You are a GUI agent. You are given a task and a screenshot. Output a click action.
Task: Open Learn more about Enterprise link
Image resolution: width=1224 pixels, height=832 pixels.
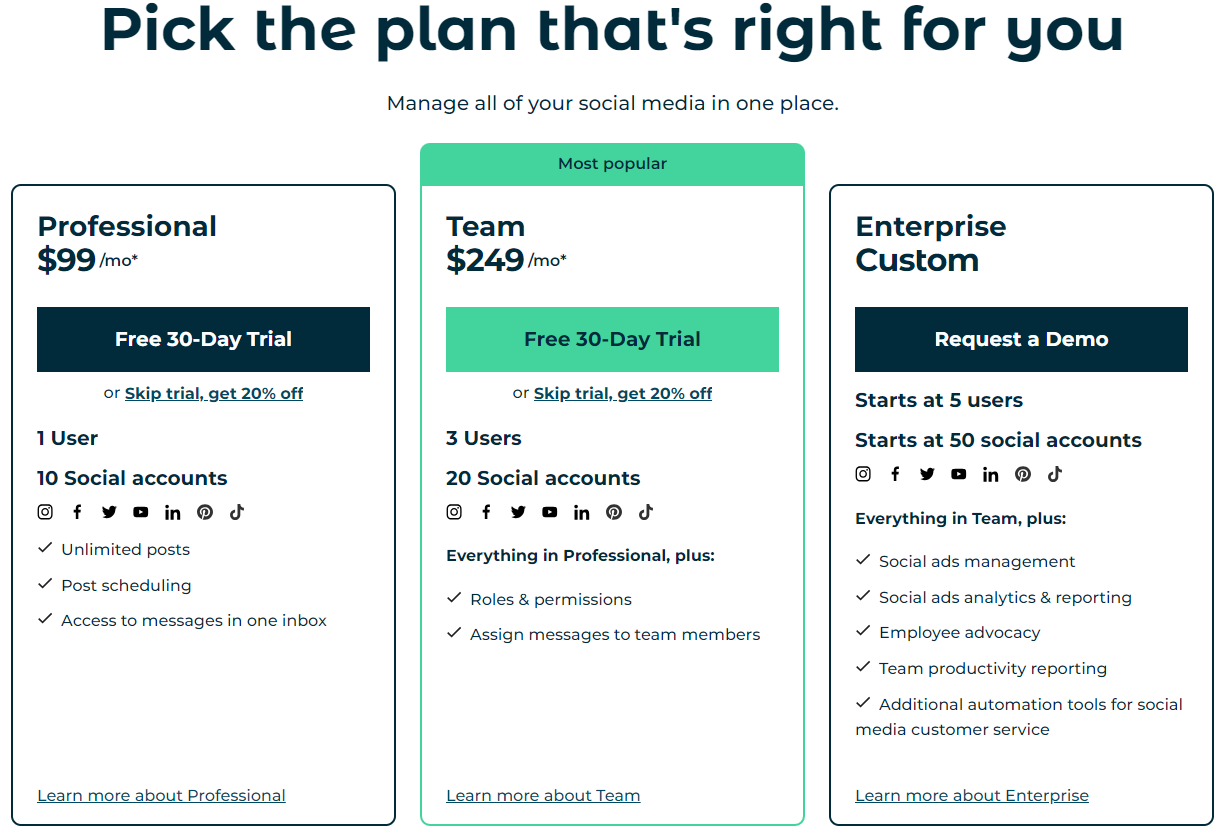972,795
